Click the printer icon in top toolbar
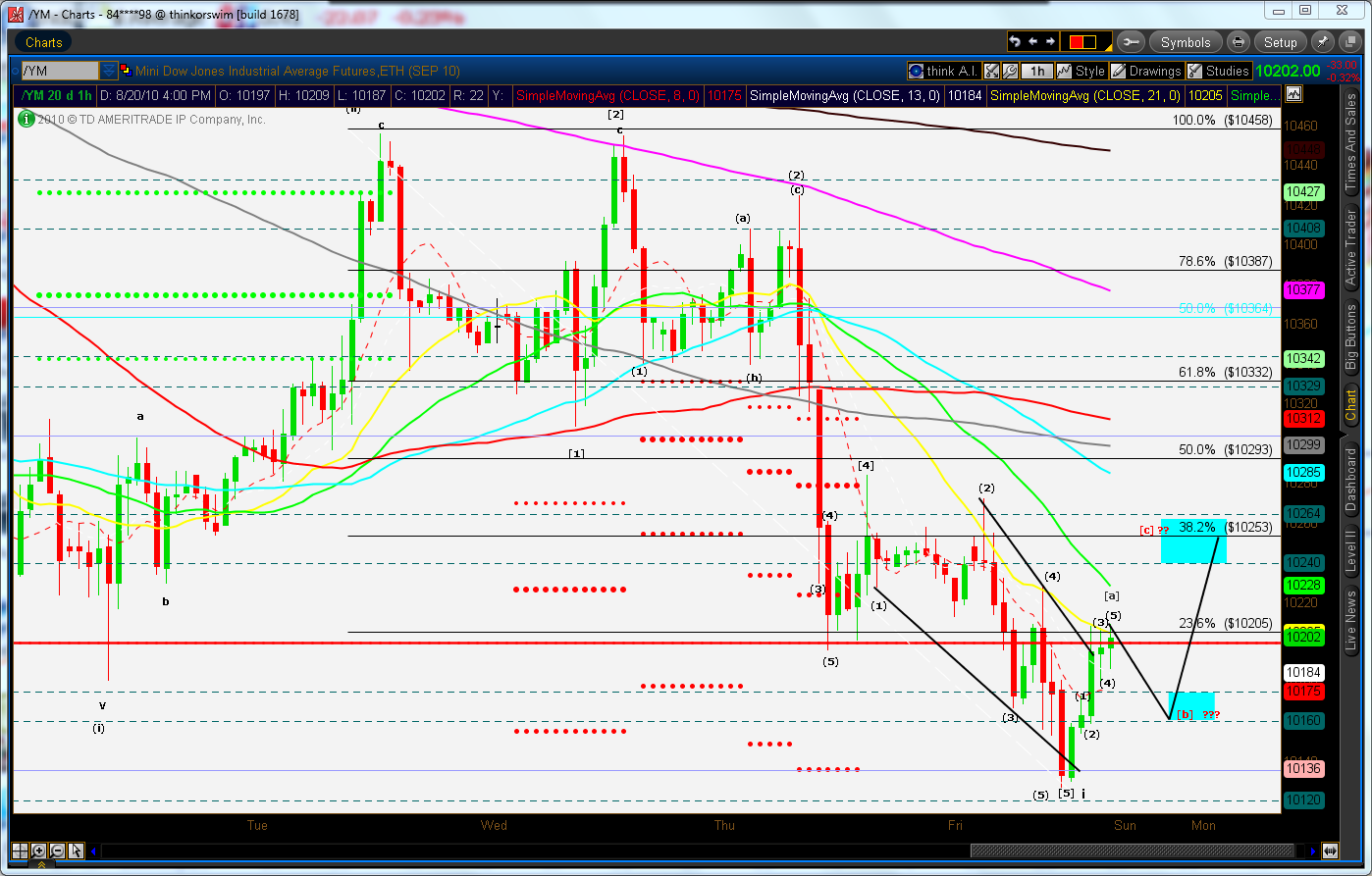Image resolution: width=1372 pixels, height=876 pixels. pos(1239,42)
